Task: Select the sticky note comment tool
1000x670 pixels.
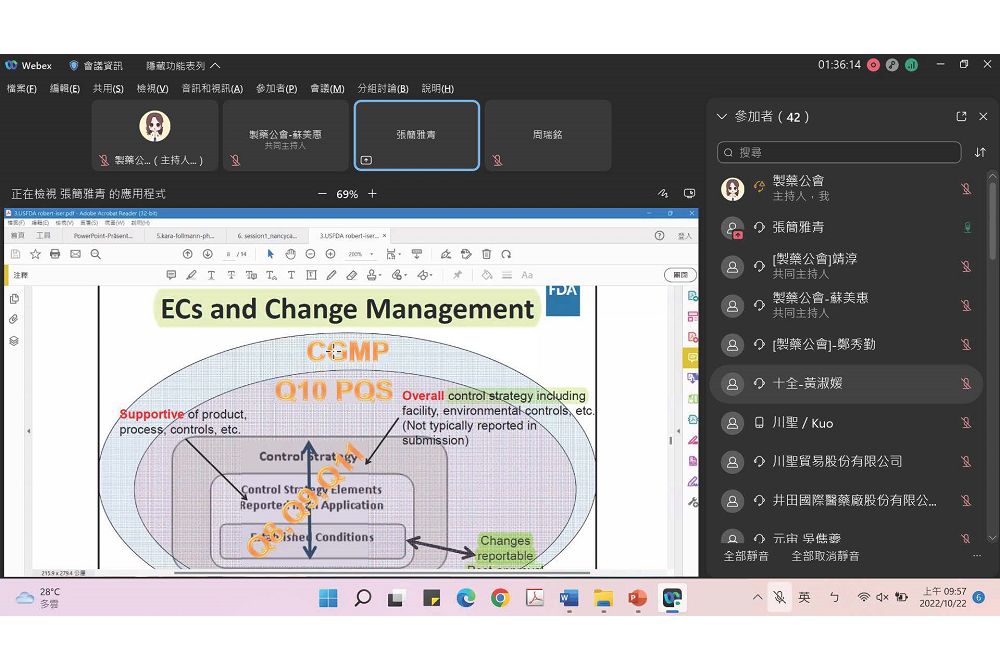Action: click(171, 275)
